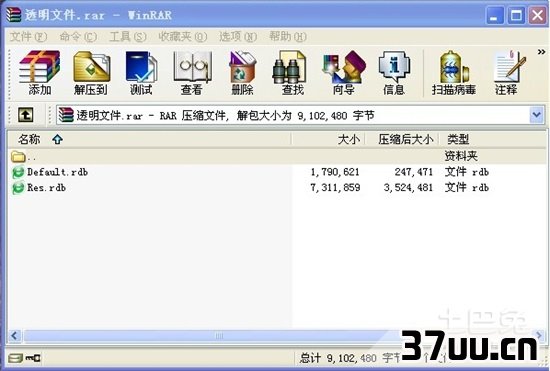Sort files by 名称 column header

[149, 139]
